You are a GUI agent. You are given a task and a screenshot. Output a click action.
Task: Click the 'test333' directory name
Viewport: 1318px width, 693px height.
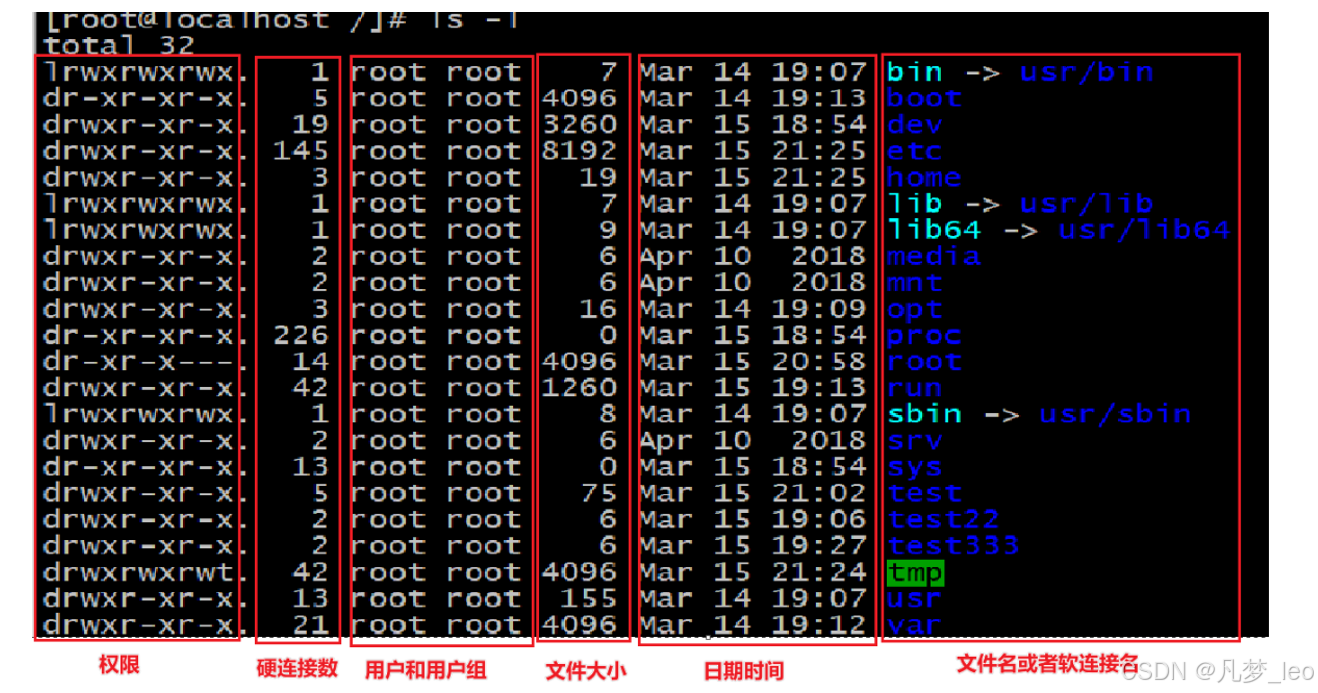point(953,545)
